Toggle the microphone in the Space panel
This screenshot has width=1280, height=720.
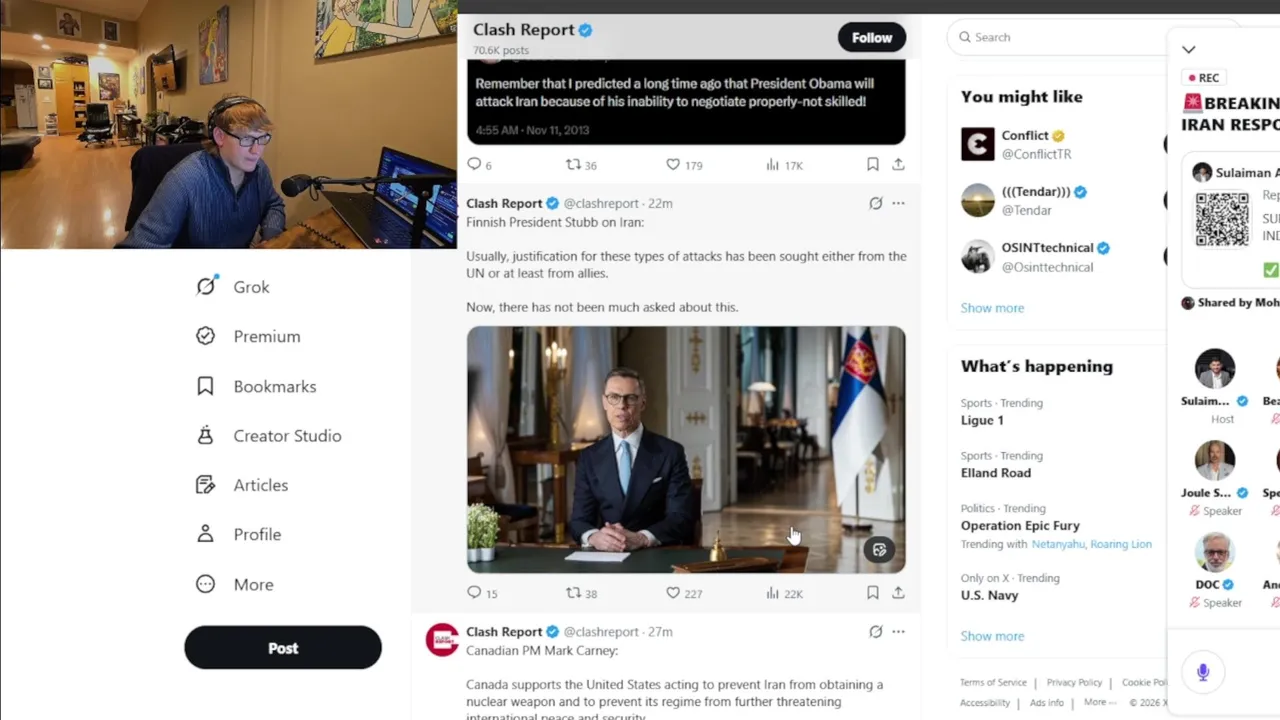click(x=1203, y=672)
